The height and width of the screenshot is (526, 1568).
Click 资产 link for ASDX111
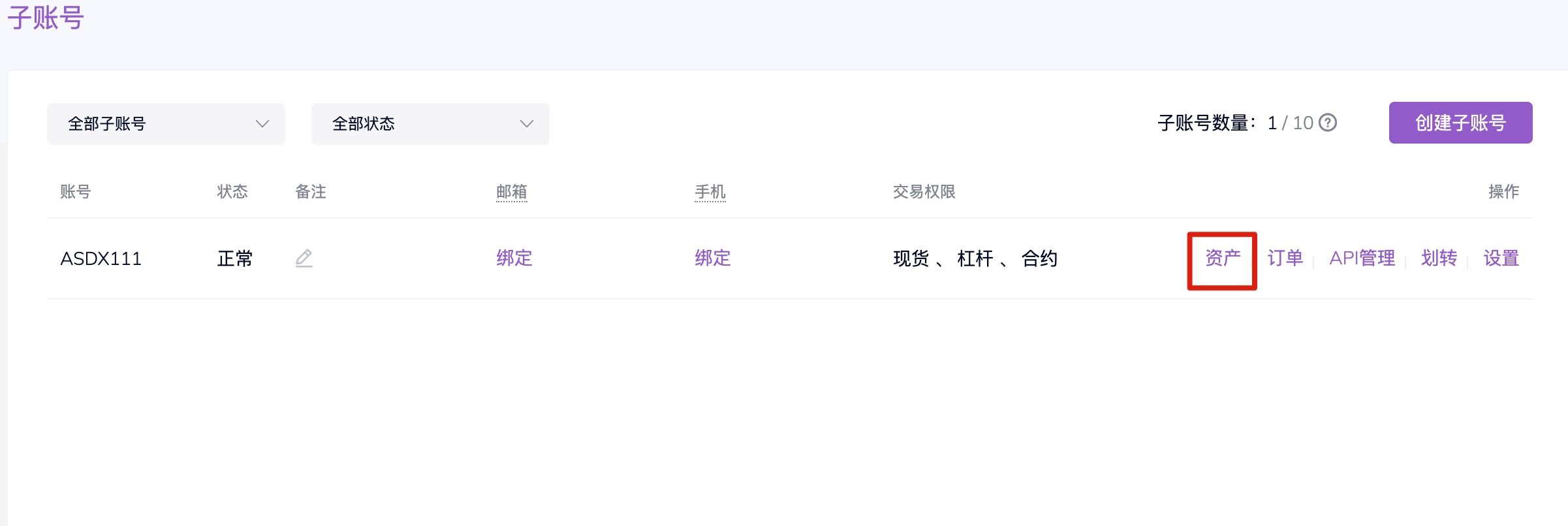click(1223, 258)
